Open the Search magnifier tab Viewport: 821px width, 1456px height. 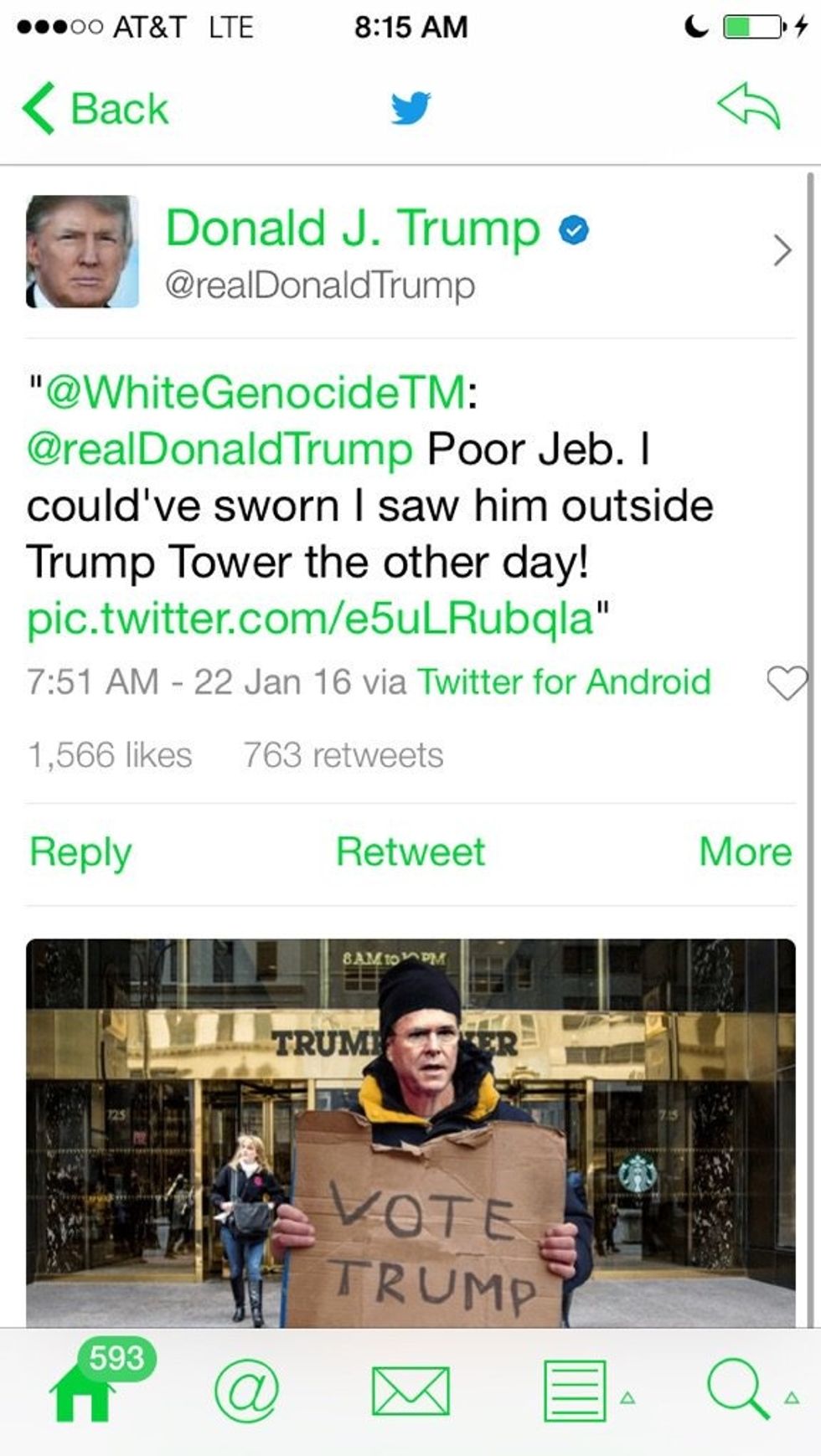(x=737, y=1390)
